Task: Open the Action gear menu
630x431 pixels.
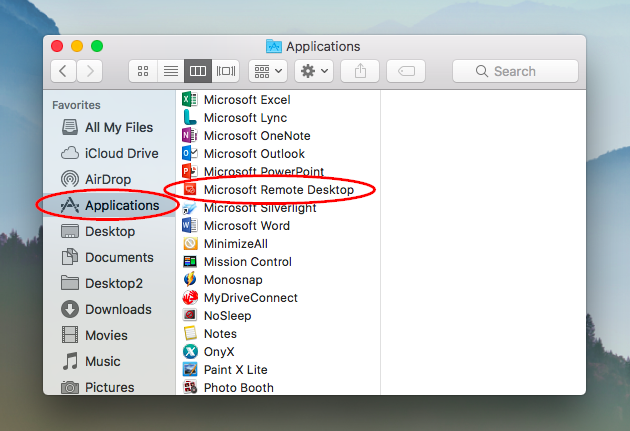Action: point(314,71)
